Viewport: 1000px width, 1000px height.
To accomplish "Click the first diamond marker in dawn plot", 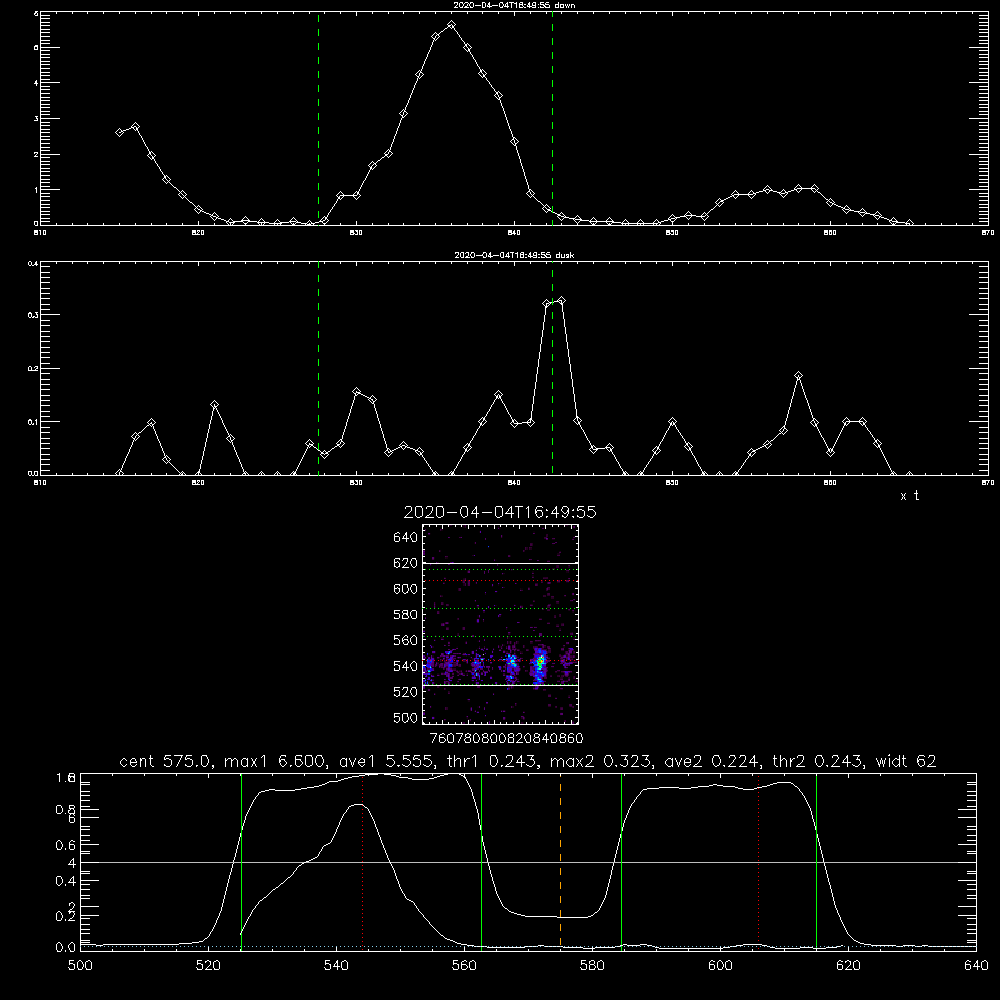I will 119,133.
